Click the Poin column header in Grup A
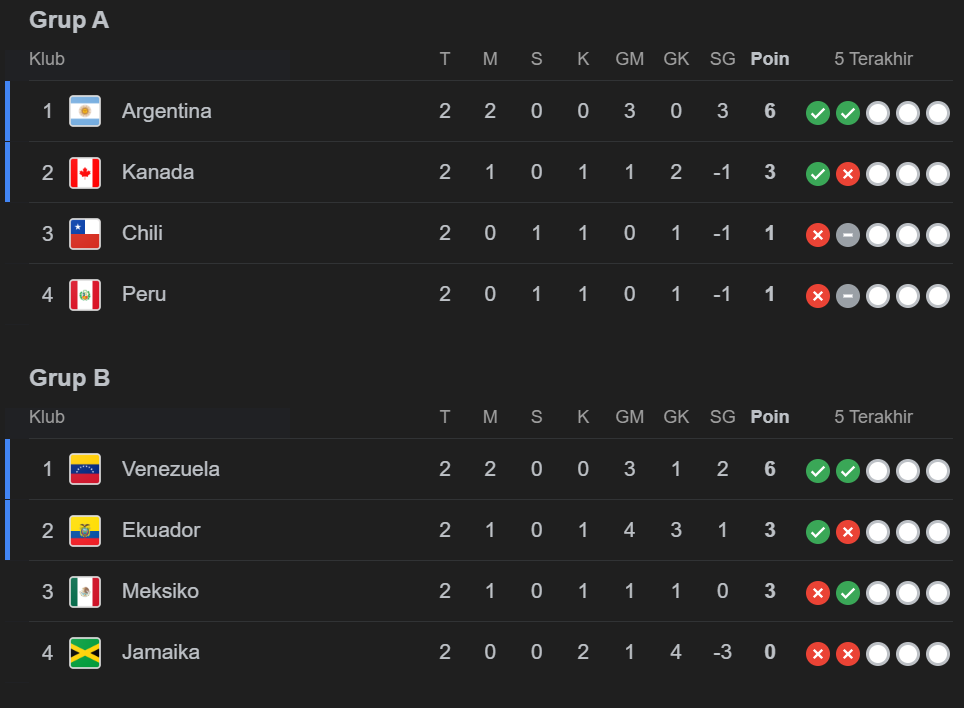 [x=770, y=59]
